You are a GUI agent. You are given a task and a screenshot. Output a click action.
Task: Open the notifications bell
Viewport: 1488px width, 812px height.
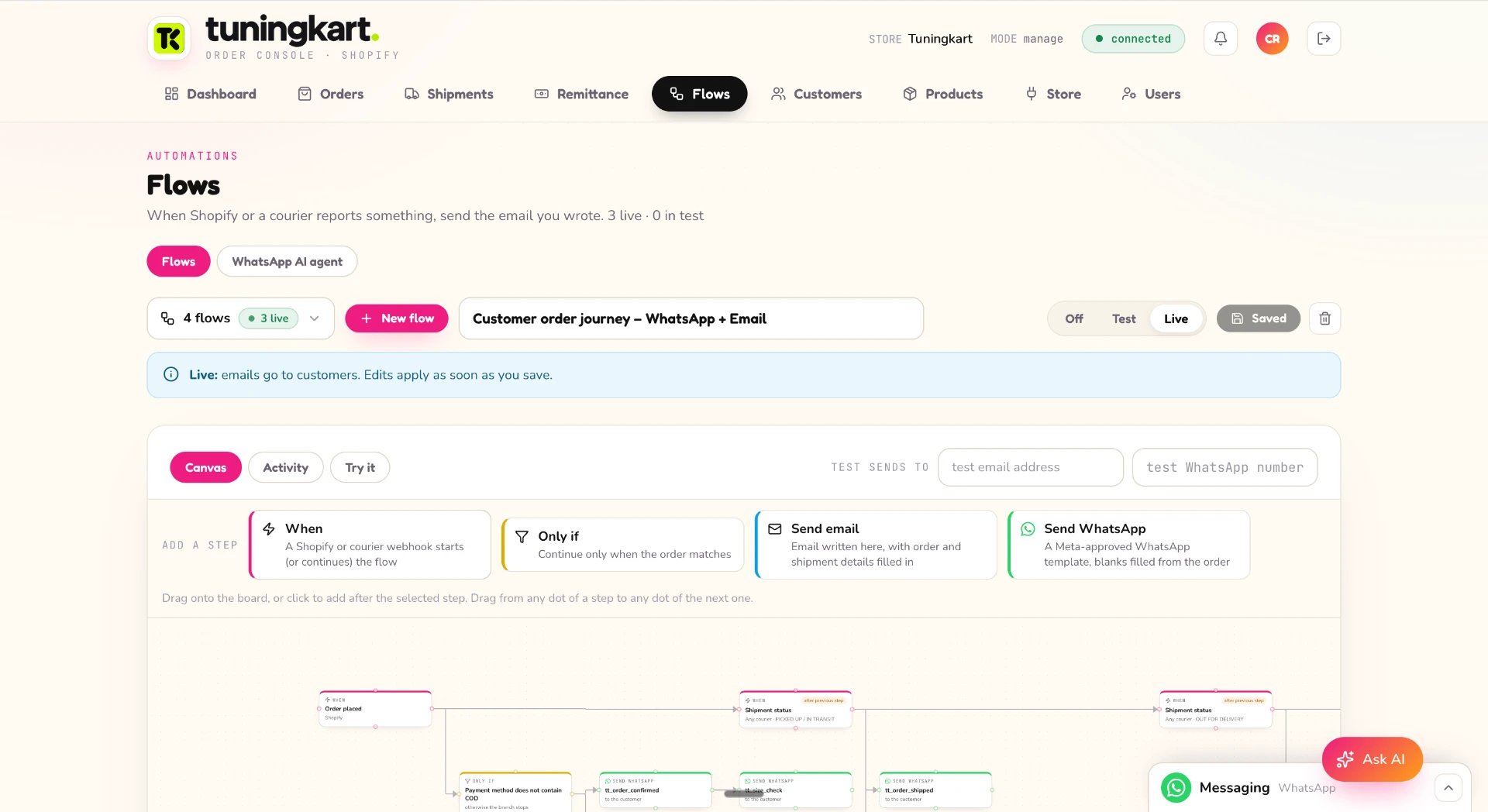click(x=1220, y=38)
